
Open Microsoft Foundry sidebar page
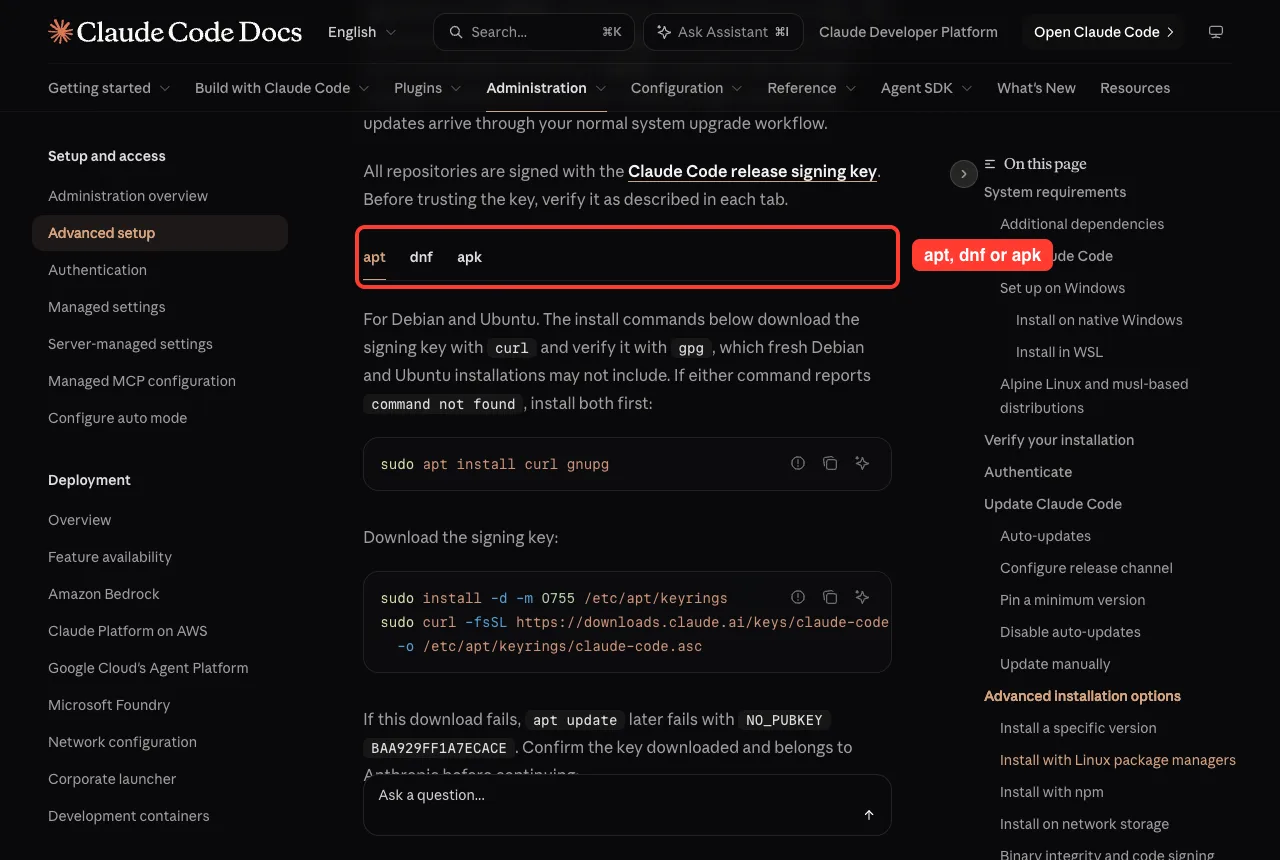coord(109,705)
